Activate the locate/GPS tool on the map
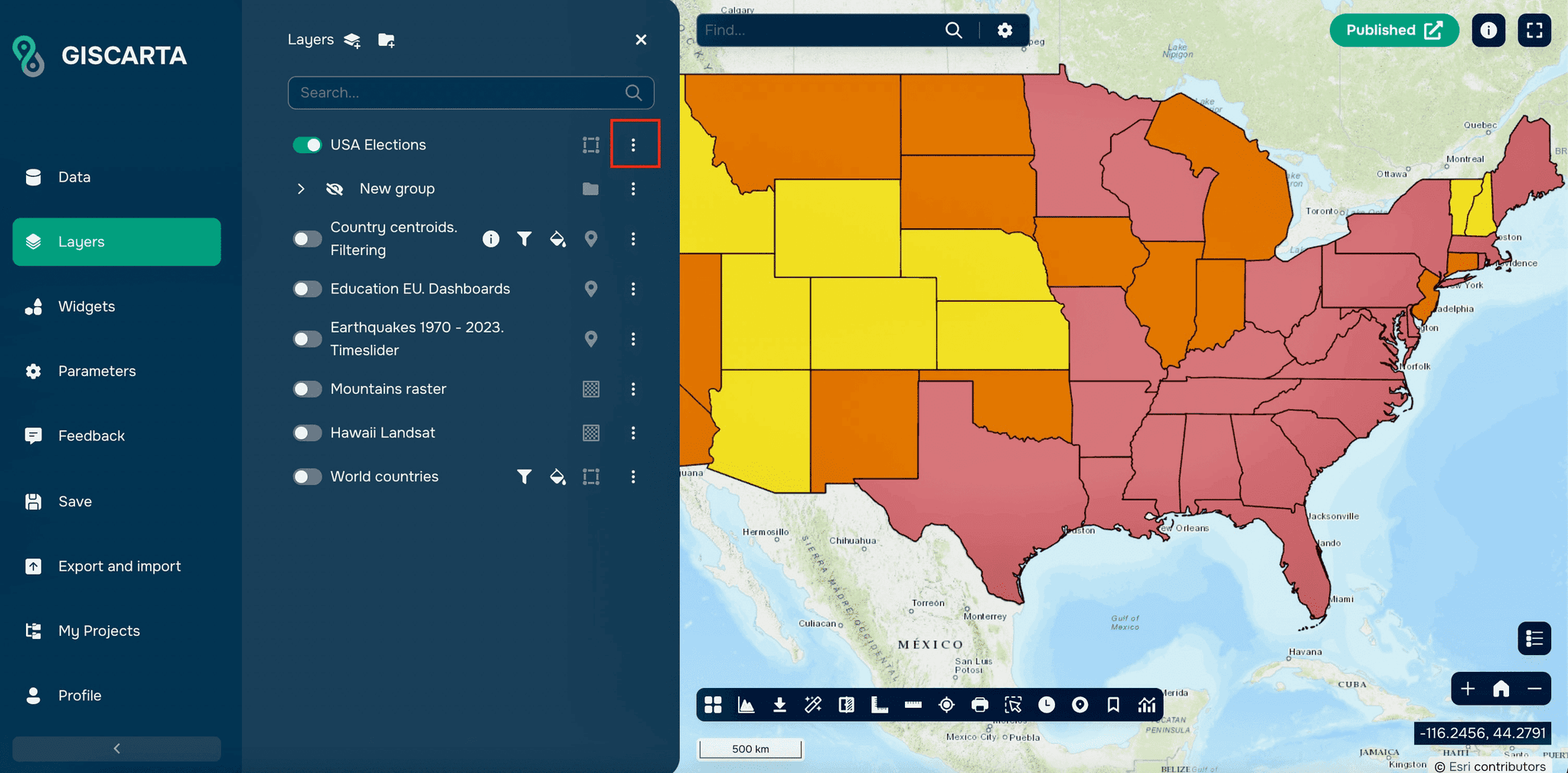Viewport: 1568px width, 773px height. tap(946, 705)
